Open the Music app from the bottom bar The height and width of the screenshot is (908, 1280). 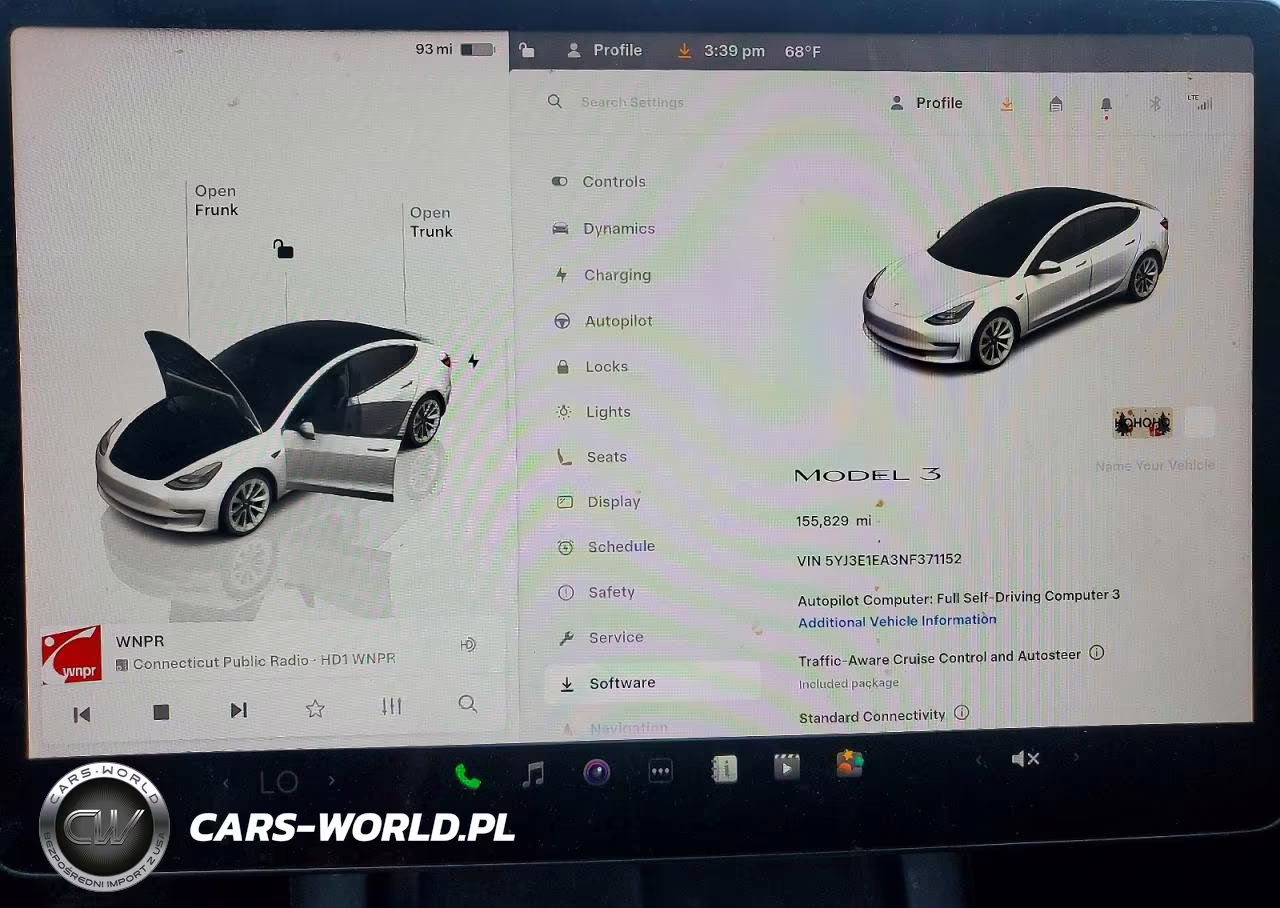pos(534,773)
